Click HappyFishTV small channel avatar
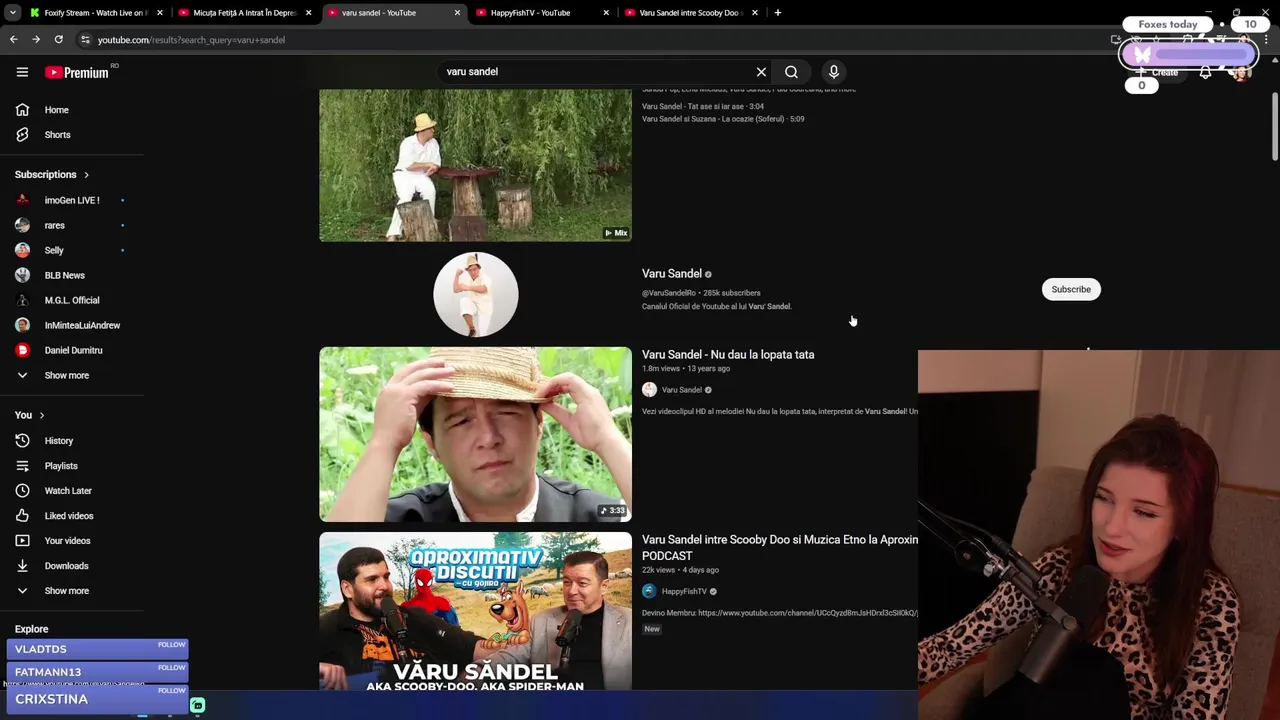The image size is (1280, 720). coord(649,591)
